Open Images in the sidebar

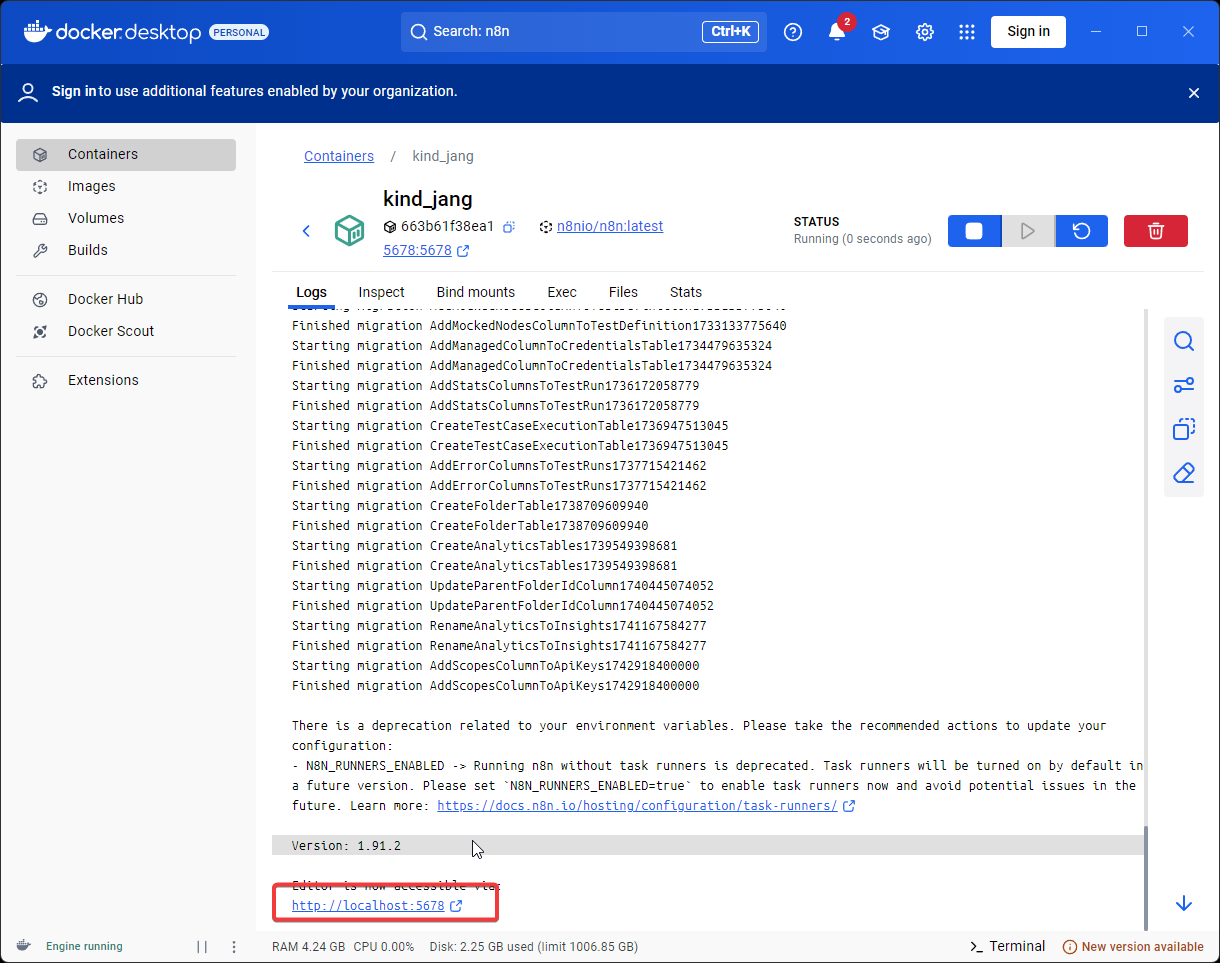[x=126, y=186]
